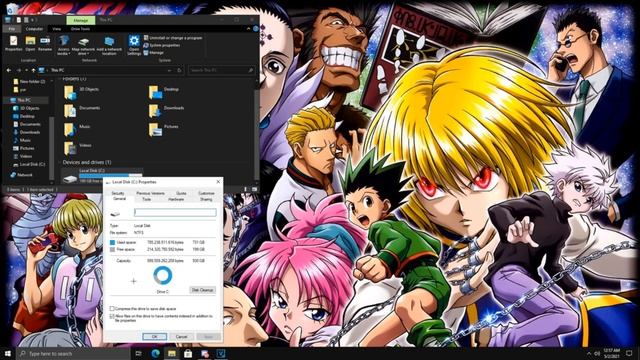640x360 pixels.
Task: Switch to the Computer ribbon tab
Action: (x=34, y=29)
